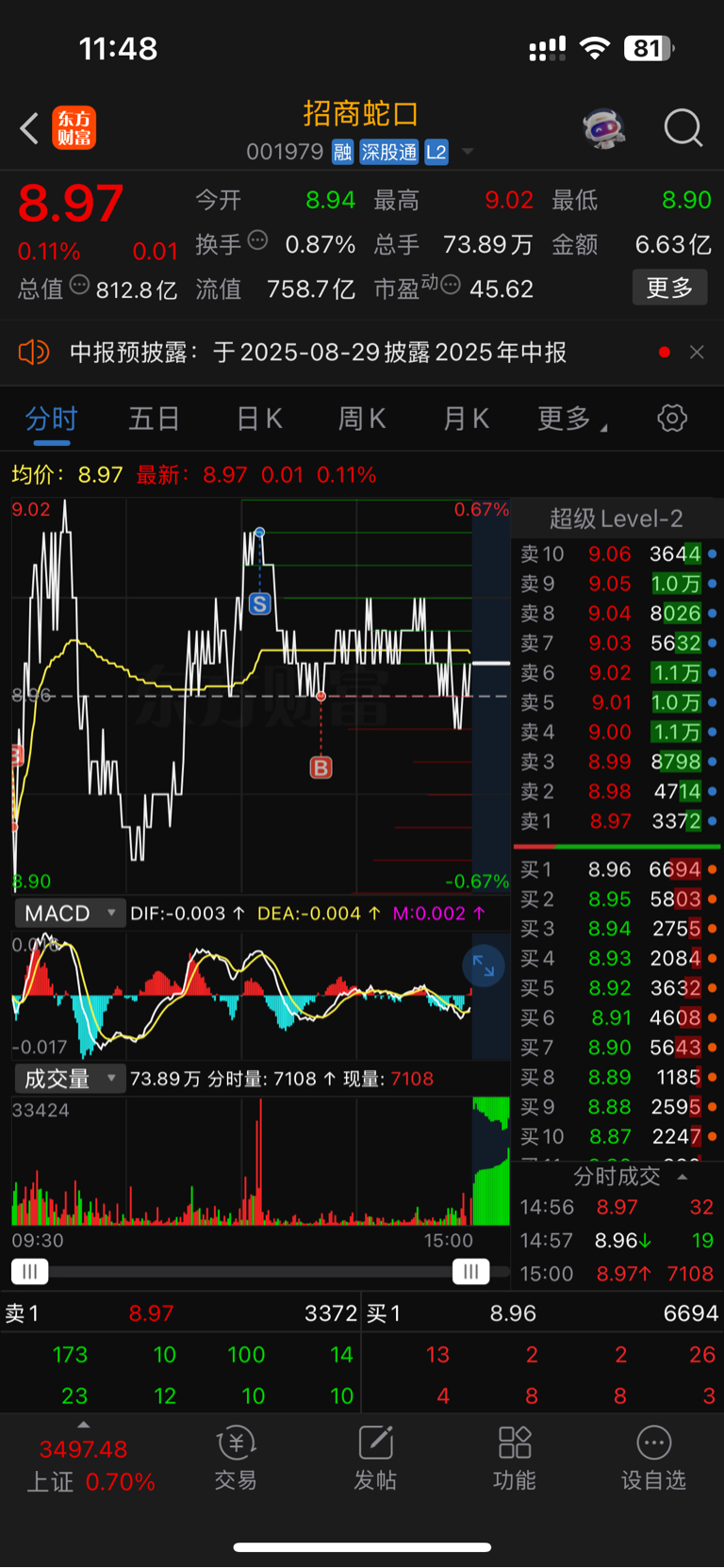Tap the 15:00 8.97 trade row
Viewport: 724px width, 1568px height.
point(617,1274)
